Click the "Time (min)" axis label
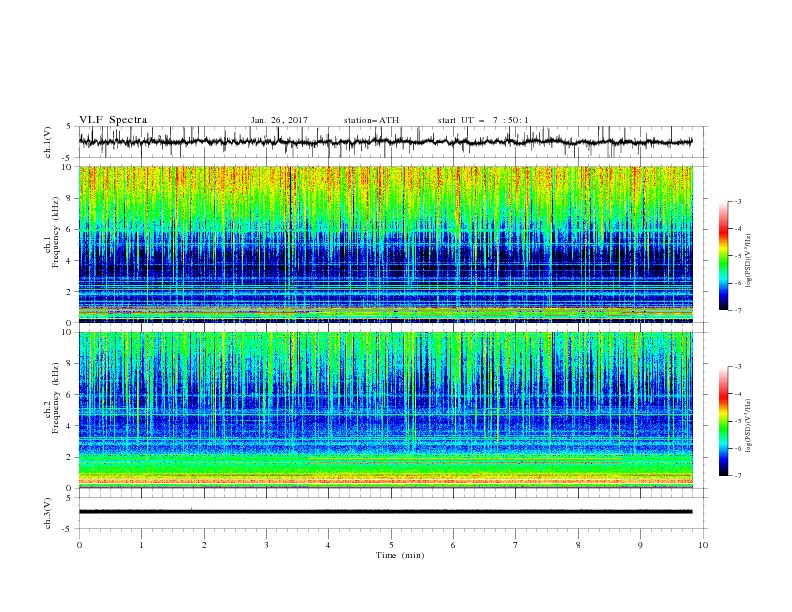The height and width of the screenshot is (612, 792). pos(400,555)
